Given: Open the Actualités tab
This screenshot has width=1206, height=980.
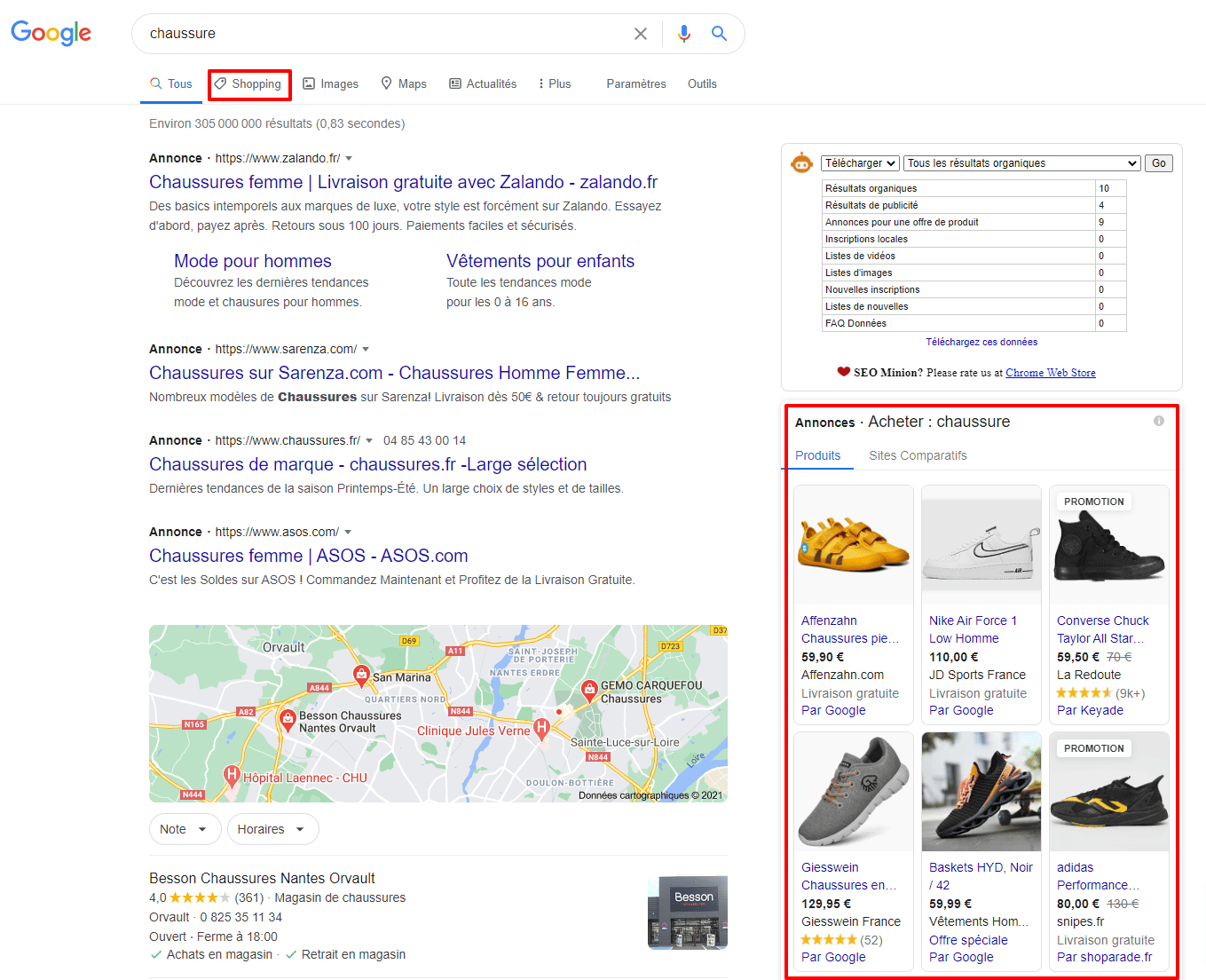Looking at the screenshot, I should [483, 84].
